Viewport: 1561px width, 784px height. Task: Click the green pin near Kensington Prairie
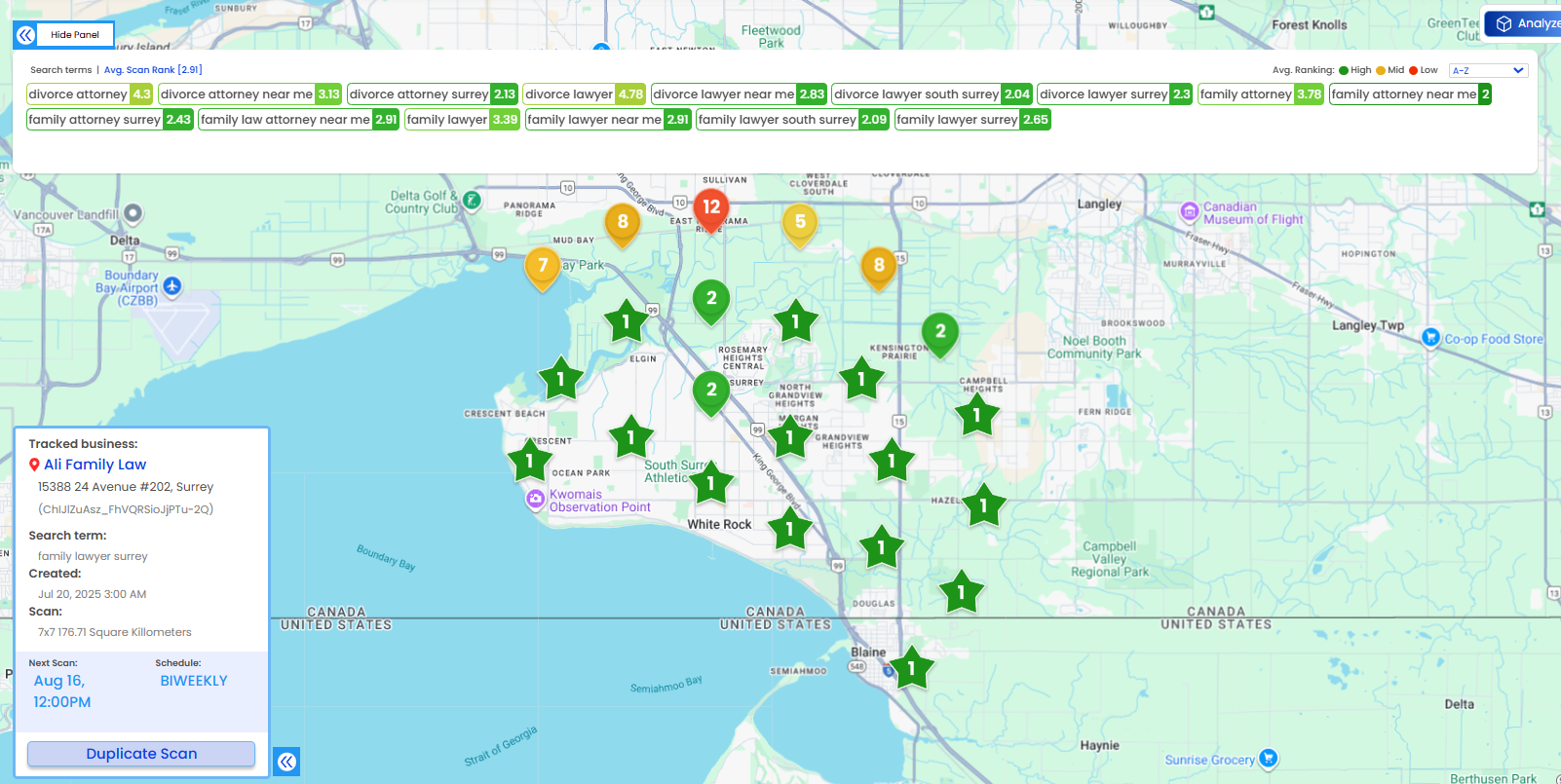tap(939, 332)
